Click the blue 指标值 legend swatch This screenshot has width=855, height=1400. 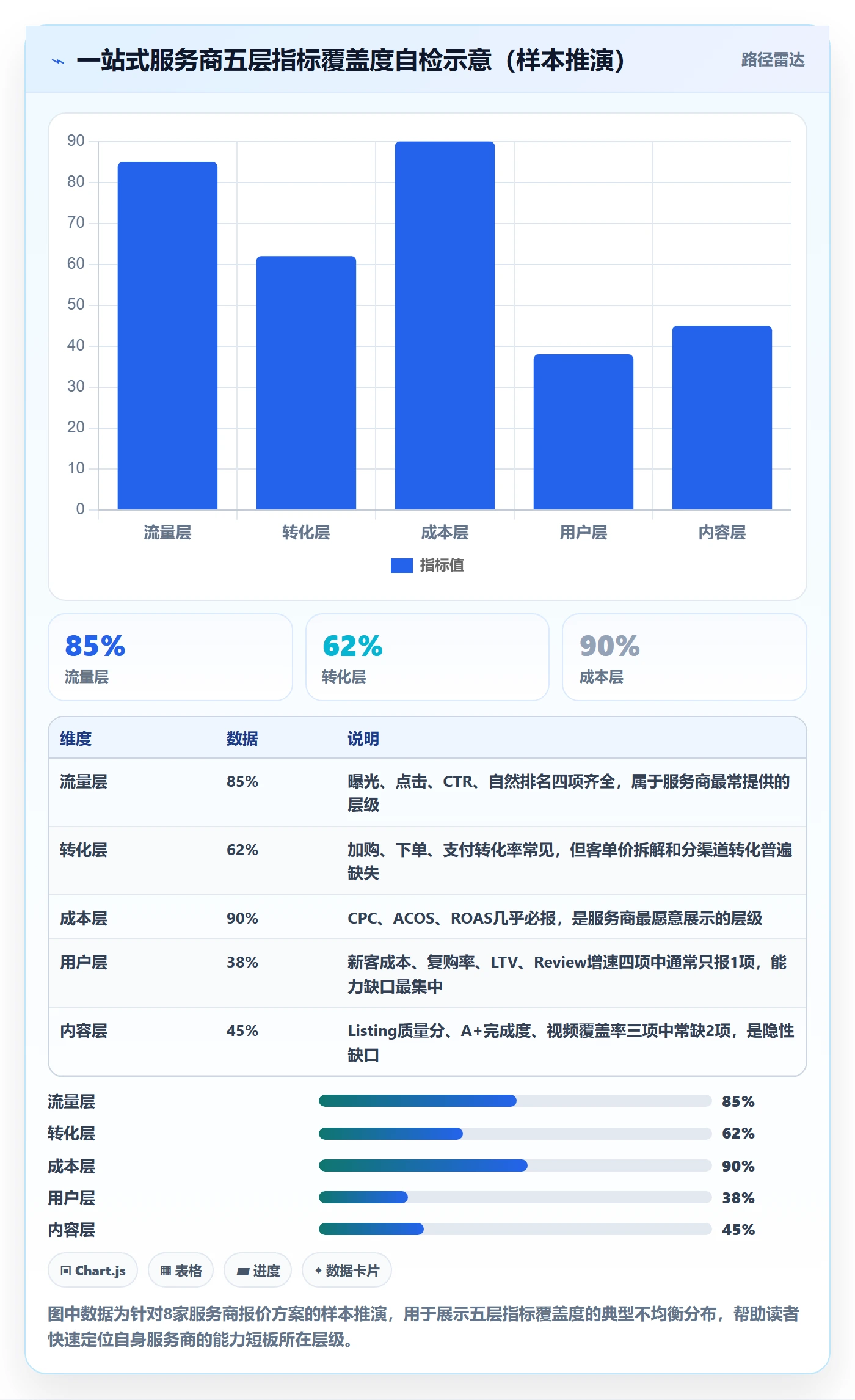click(402, 566)
